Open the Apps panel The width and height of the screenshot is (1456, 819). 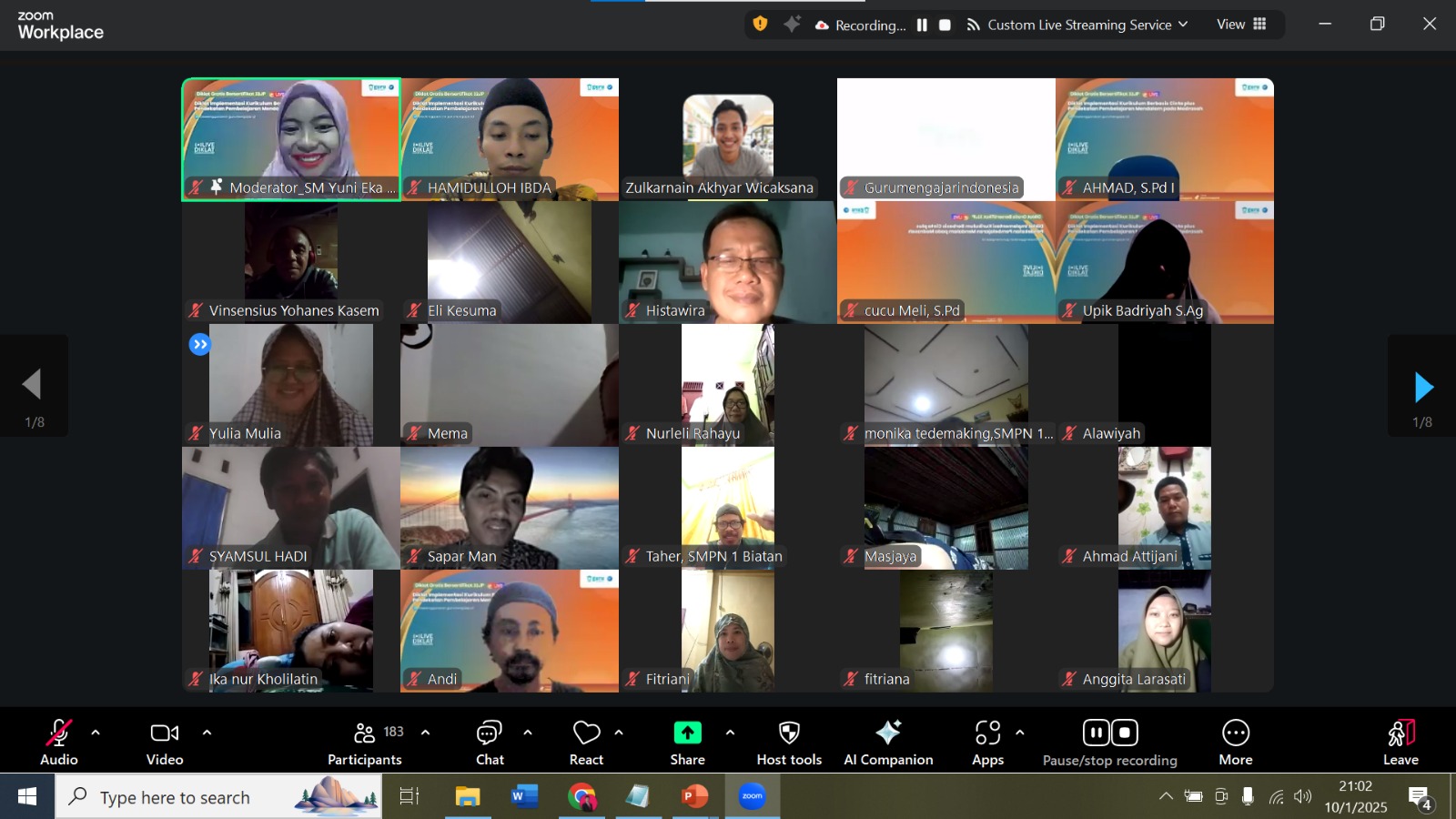coord(987,743)
